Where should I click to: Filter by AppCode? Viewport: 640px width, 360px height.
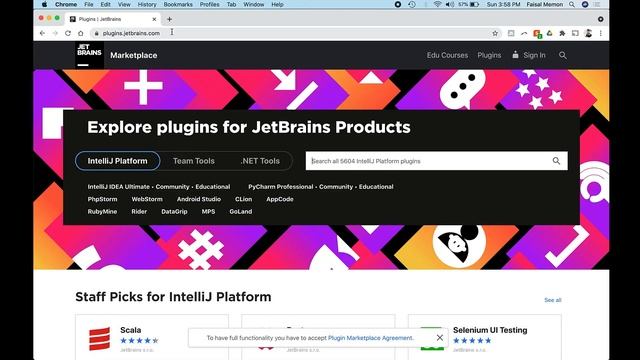pyautogui.click(x=280, y=199)
